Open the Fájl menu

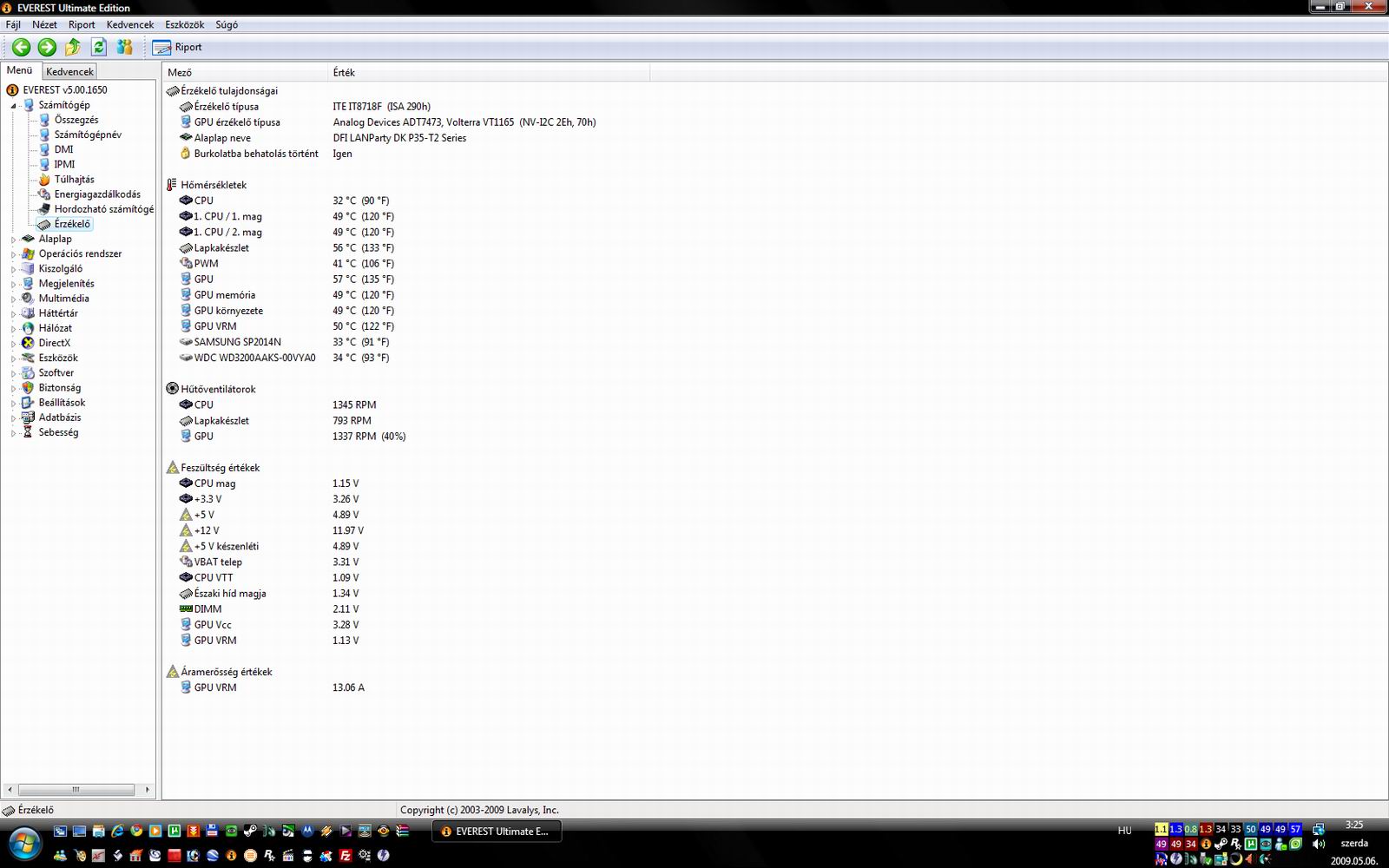point(13,24)
